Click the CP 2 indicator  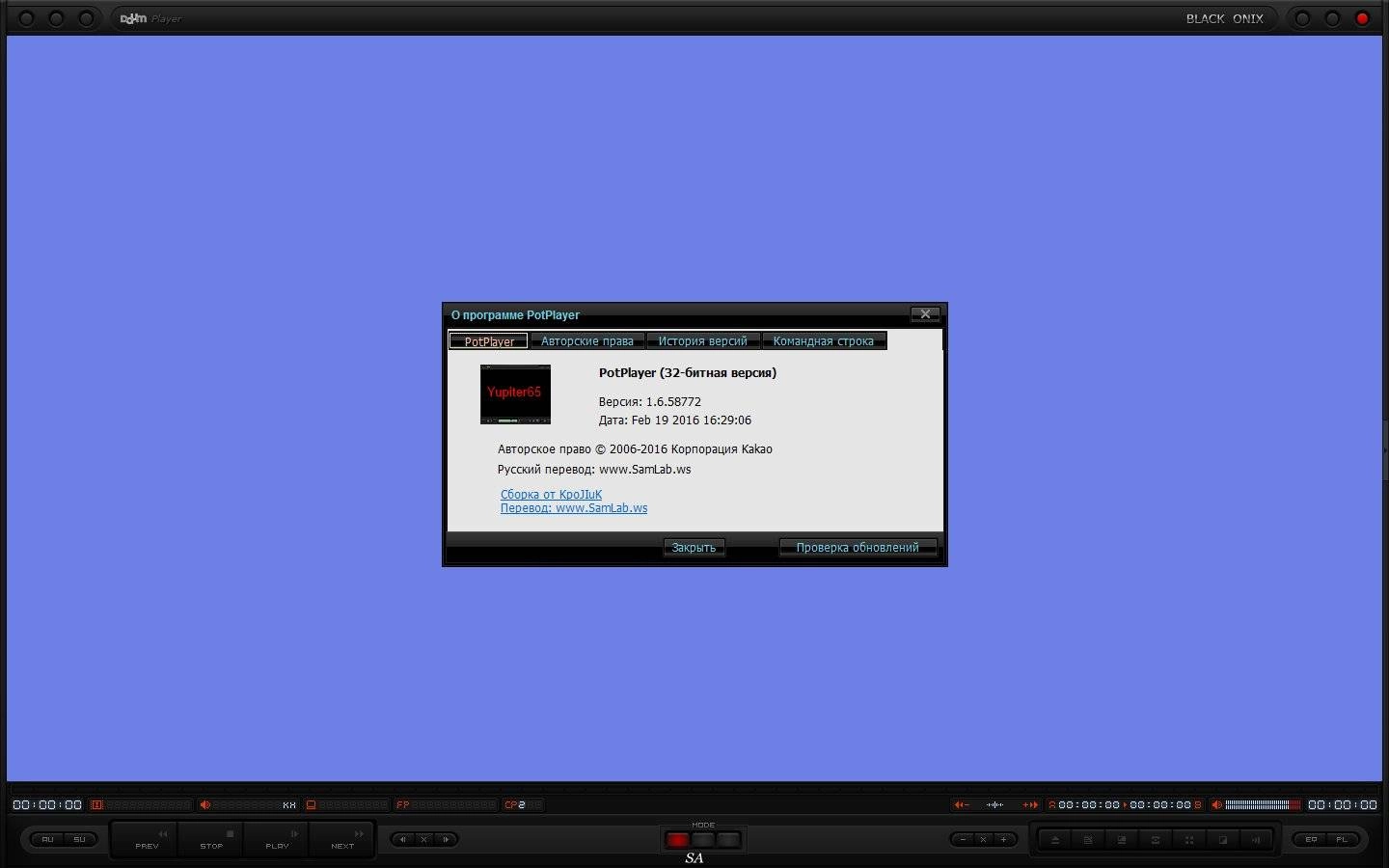[x=515, y=804]
